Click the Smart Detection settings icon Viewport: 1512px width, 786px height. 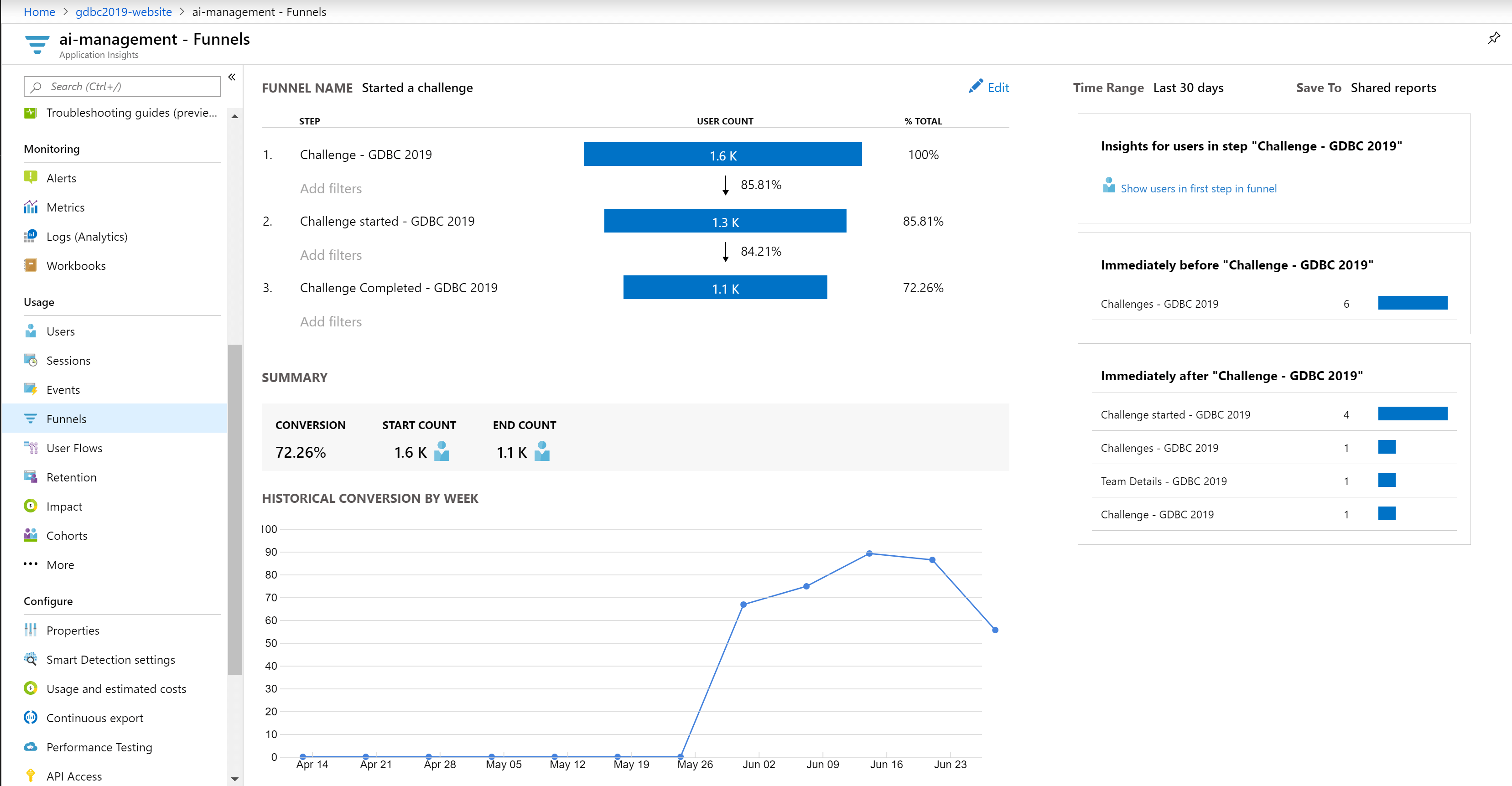coord(31,659)
